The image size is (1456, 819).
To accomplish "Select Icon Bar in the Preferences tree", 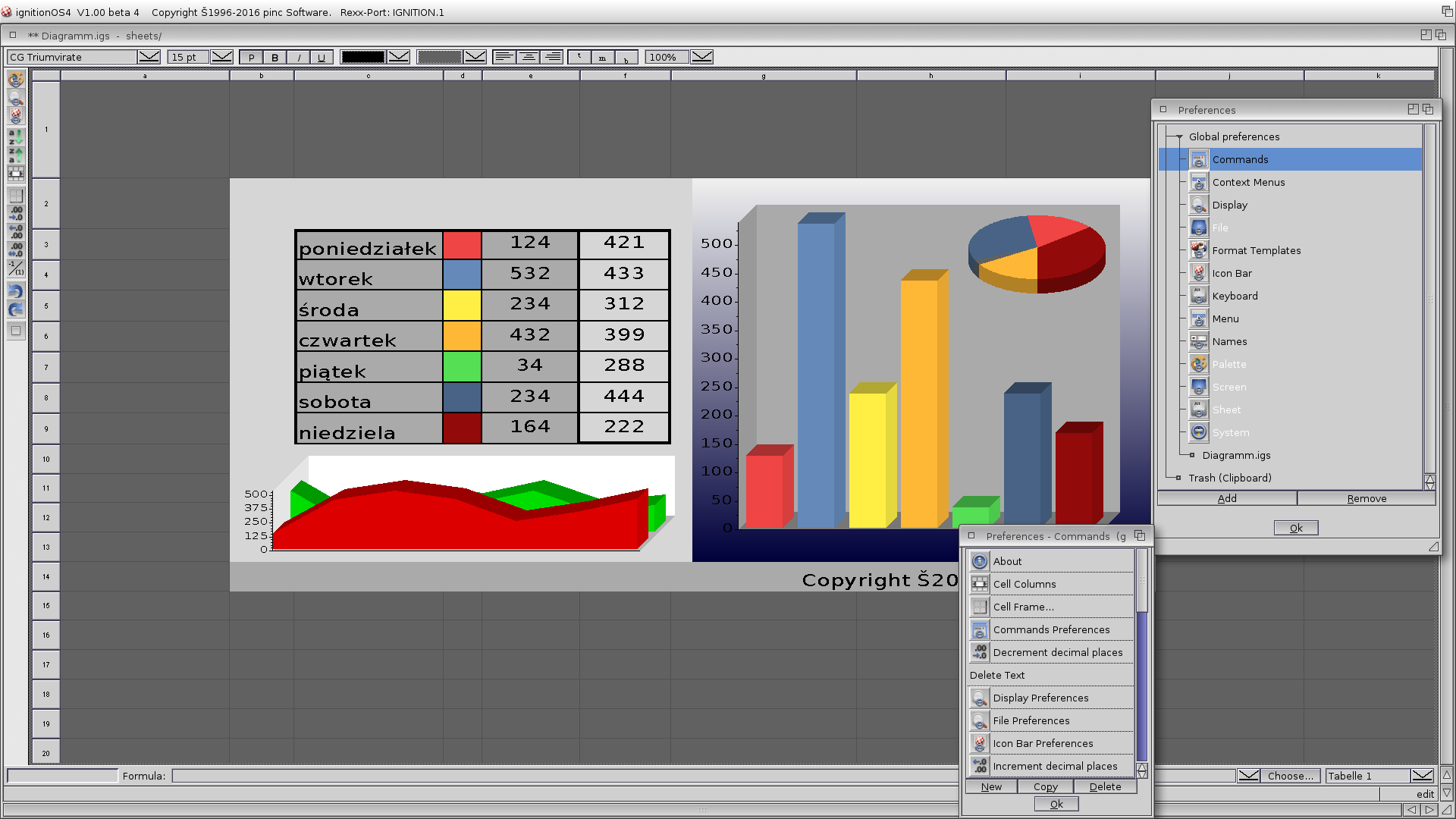I will 1232,273.
